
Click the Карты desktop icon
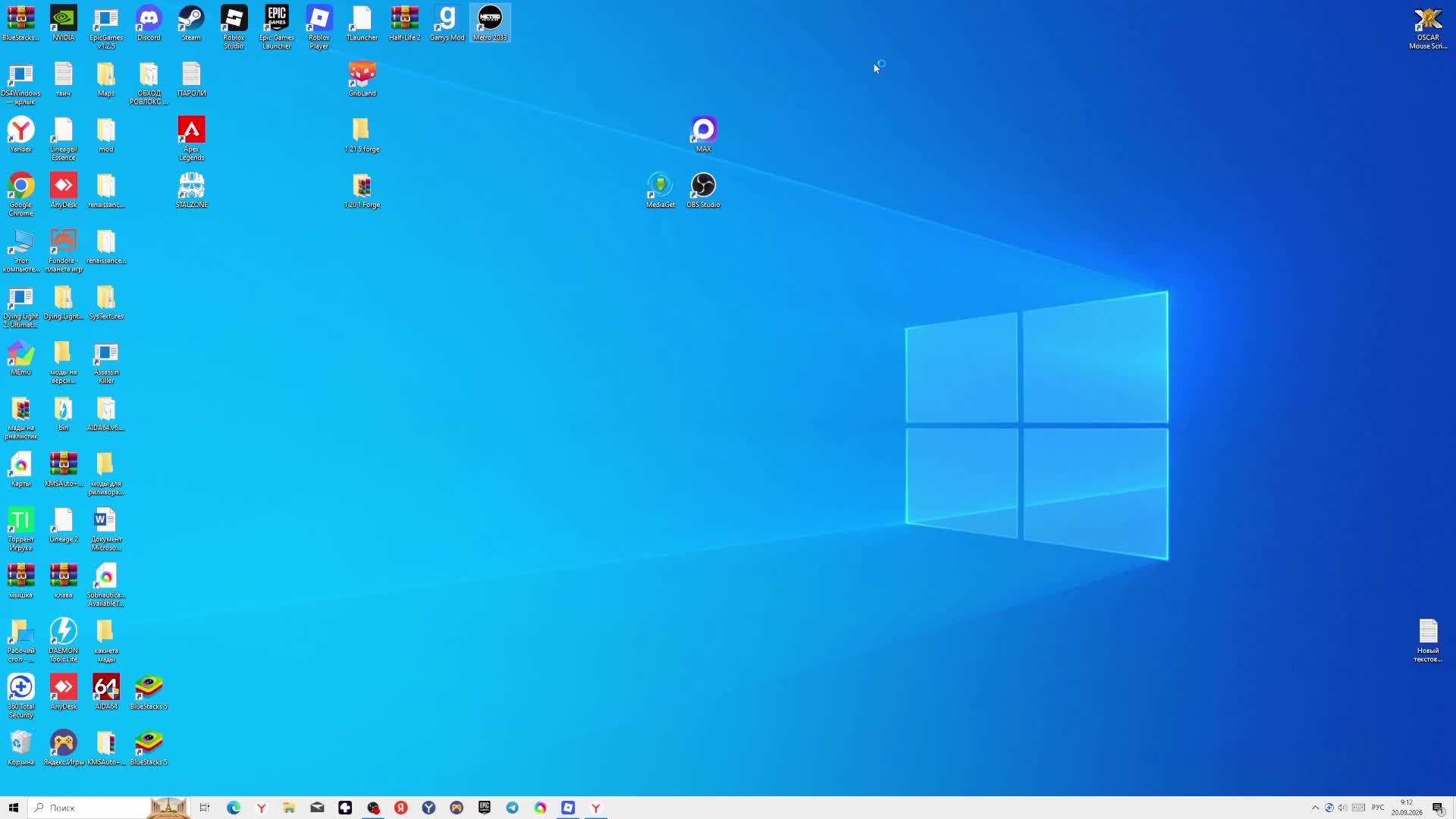coord(21,469)
